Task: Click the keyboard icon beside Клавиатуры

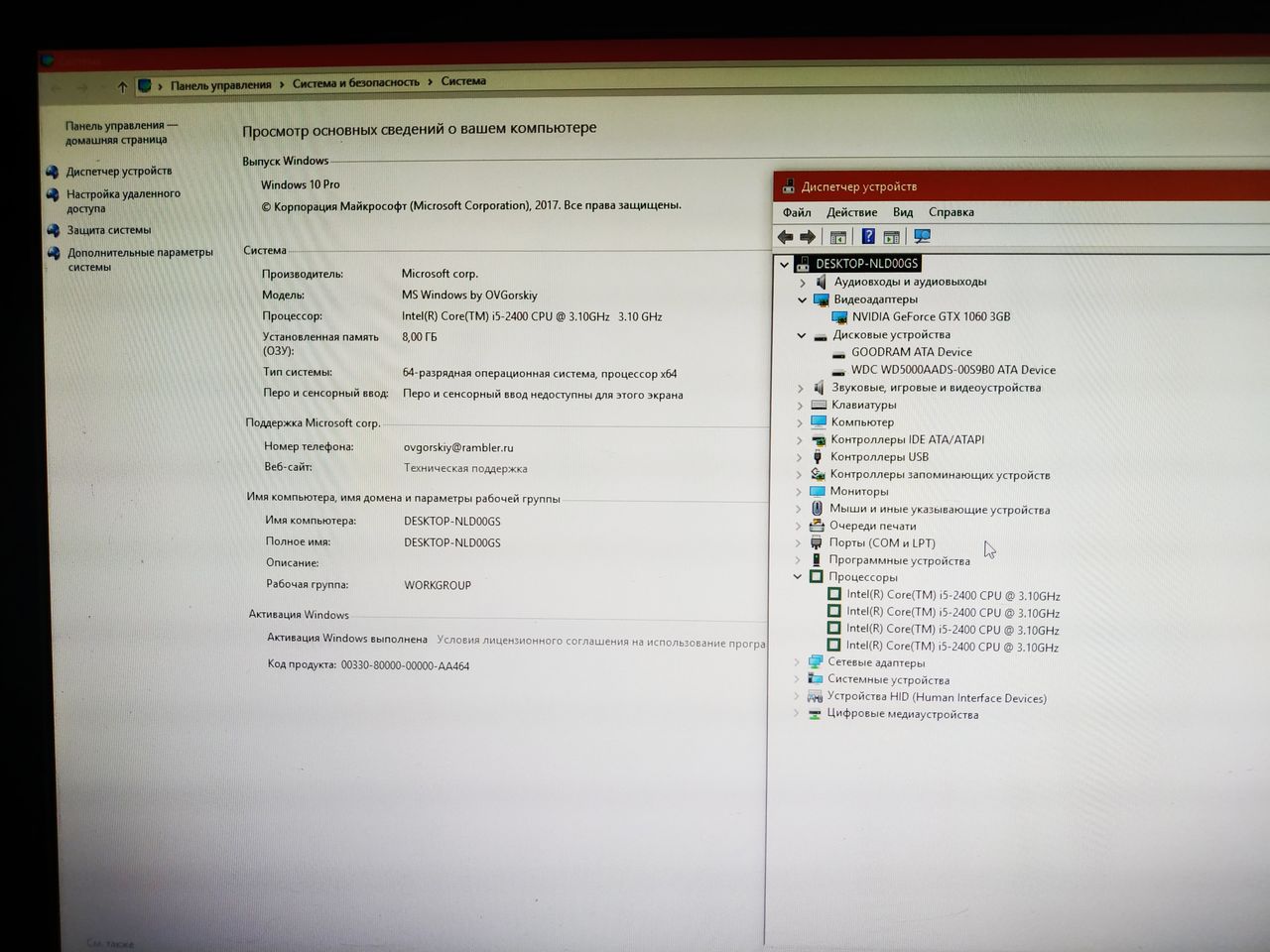Action: tap(819, 405)
